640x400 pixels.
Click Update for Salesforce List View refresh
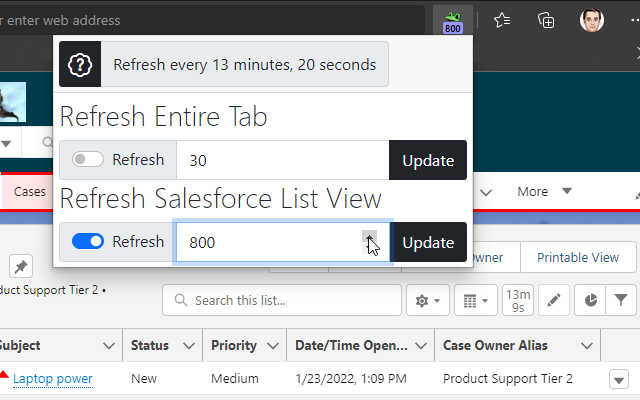[428, 242]
